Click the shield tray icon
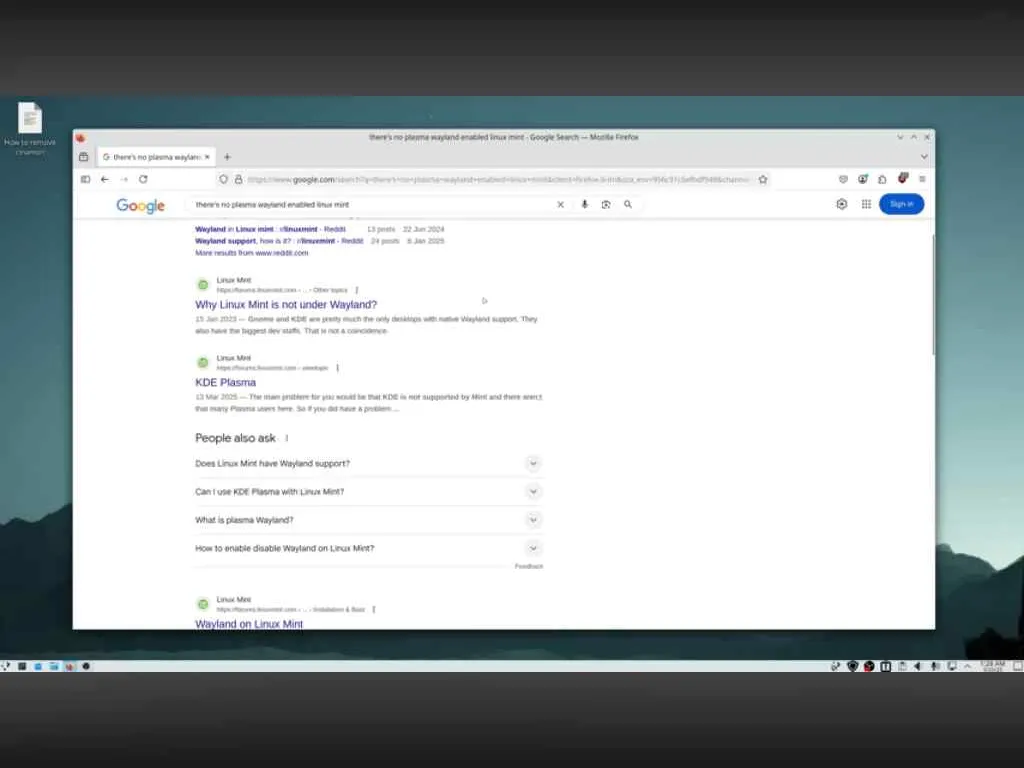1024x768 pixels. point(852,666)
